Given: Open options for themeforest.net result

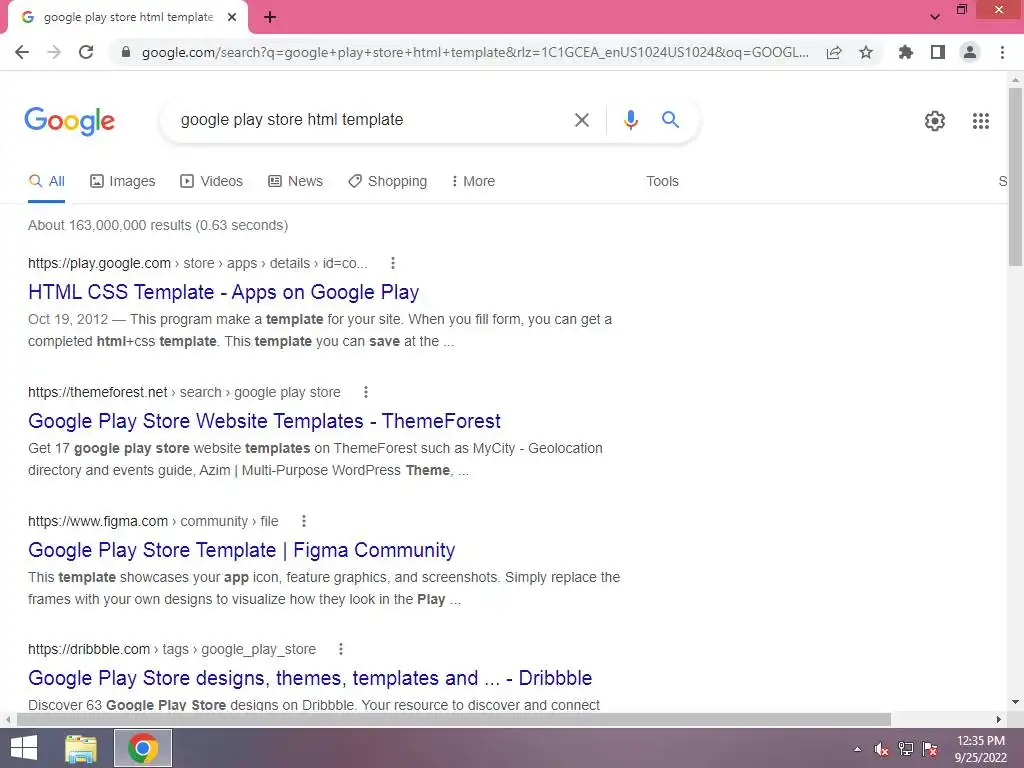Looking at the screenshot, I should click(x=366, y=392).
